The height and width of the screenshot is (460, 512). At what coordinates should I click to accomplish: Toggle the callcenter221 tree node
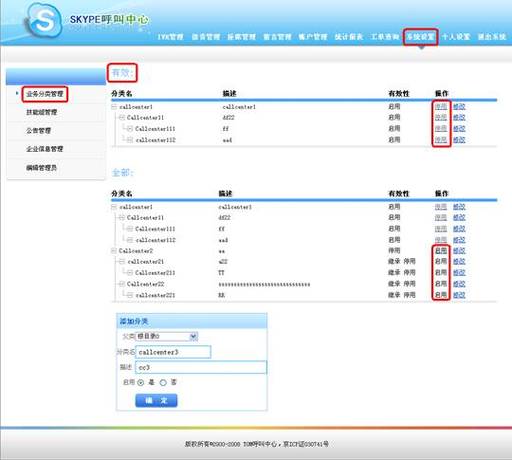coord(130,295)
